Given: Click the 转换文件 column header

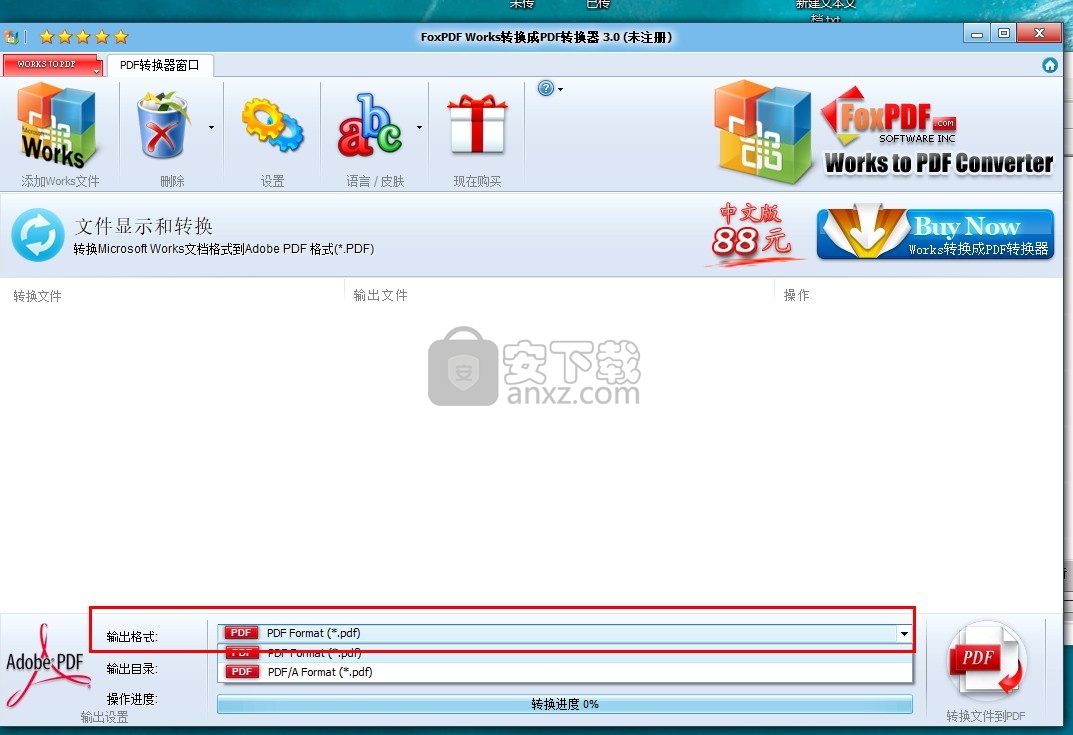Looking at the screenshot, I should click(38, 296).
